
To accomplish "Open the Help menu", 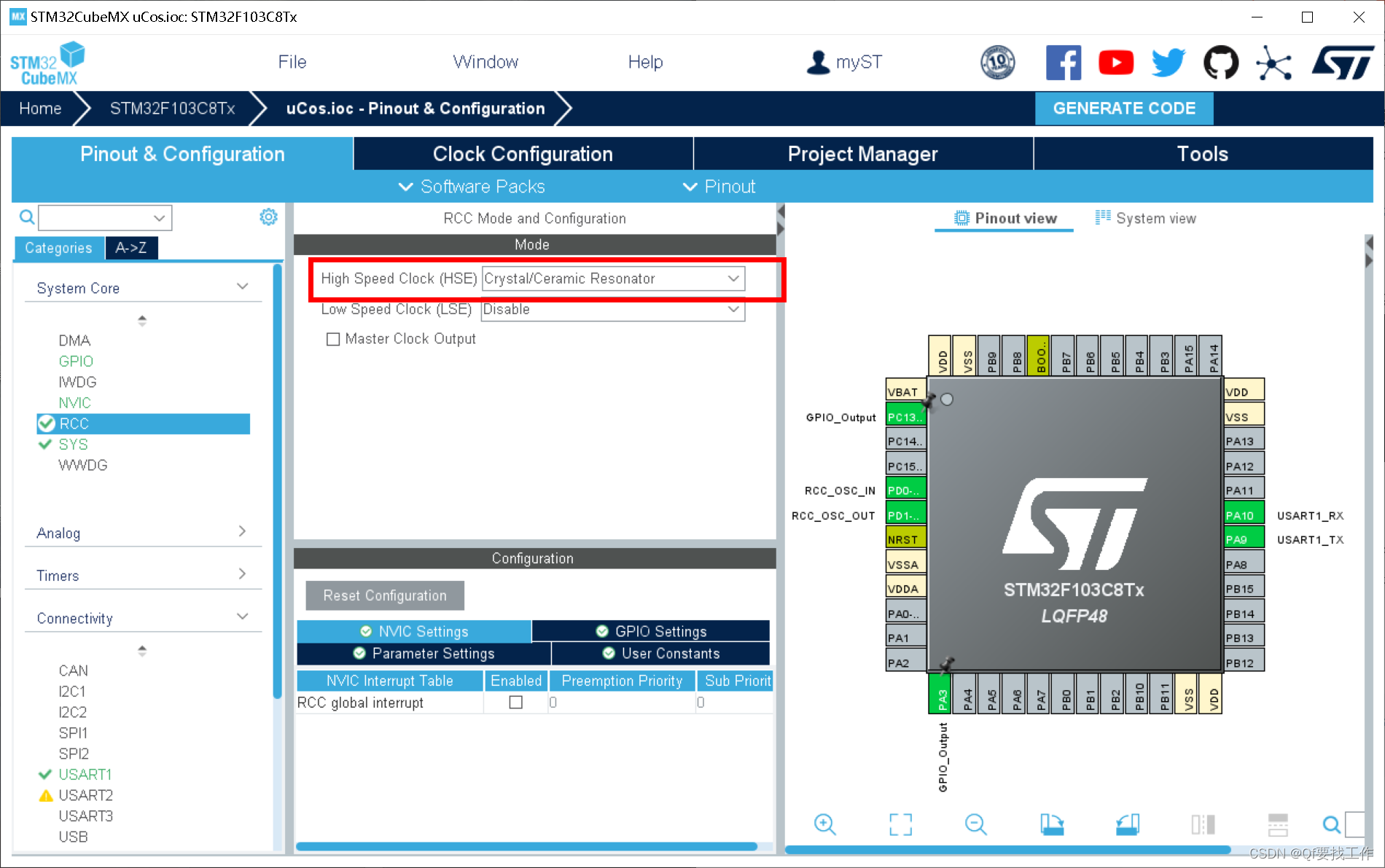I will [x=646, y=62].
